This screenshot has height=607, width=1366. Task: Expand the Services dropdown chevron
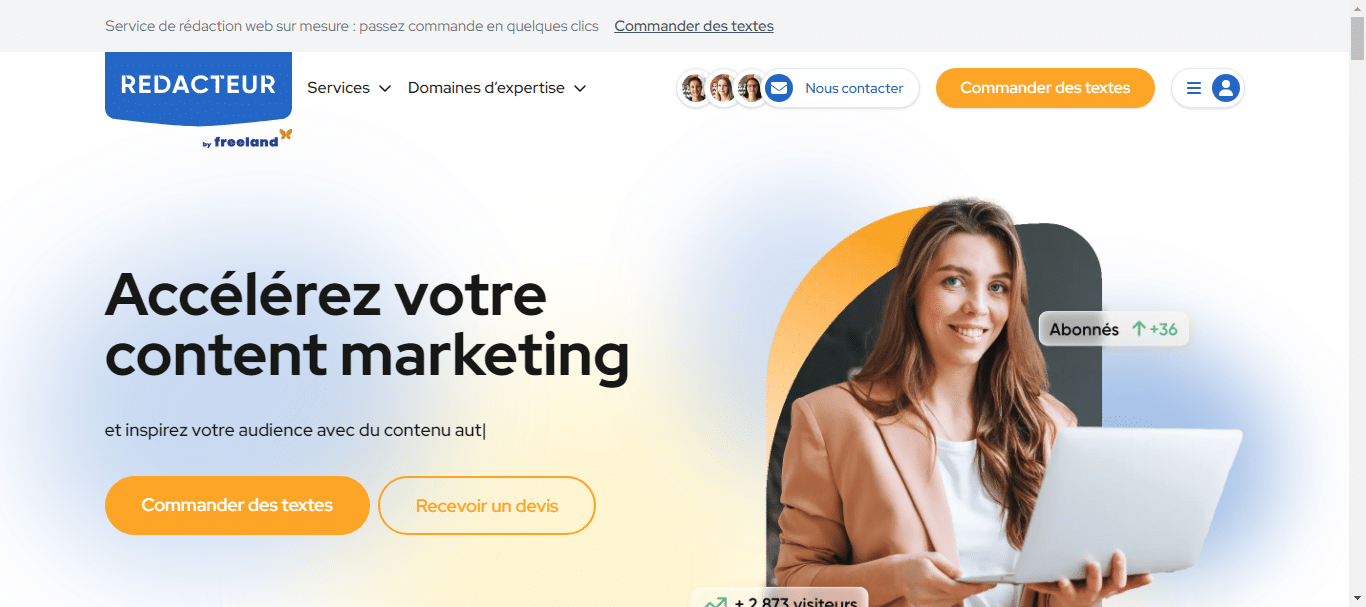point(385,88)
